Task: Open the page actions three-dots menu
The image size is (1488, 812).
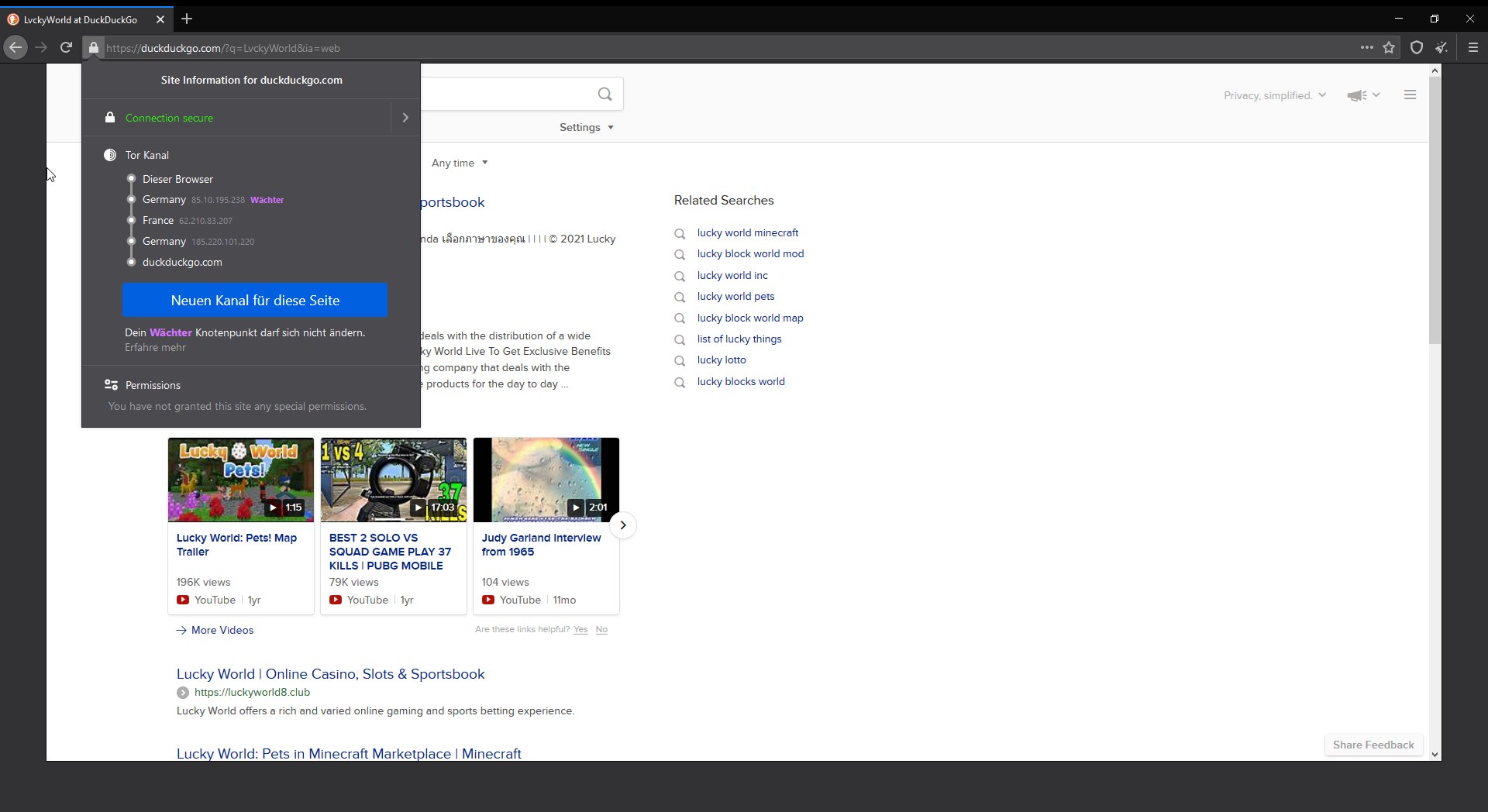Action: pos(1366,48)
